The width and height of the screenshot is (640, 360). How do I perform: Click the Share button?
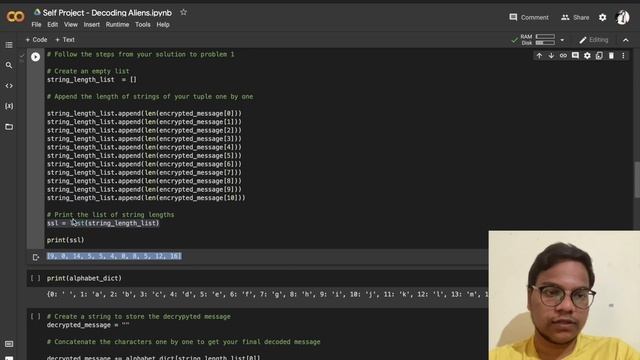tap(575, 18)
